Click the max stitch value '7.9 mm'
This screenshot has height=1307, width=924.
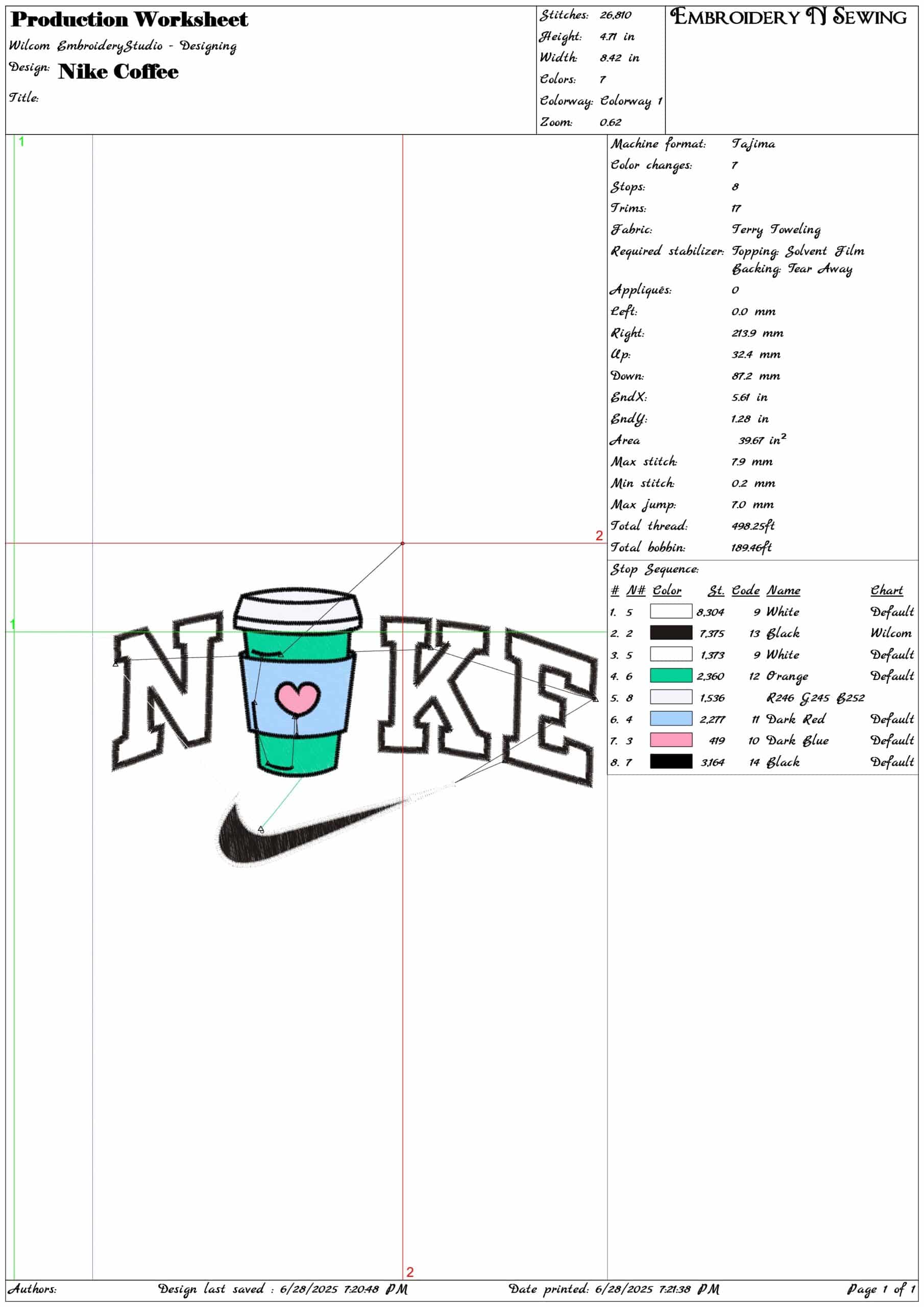[751, 462]
